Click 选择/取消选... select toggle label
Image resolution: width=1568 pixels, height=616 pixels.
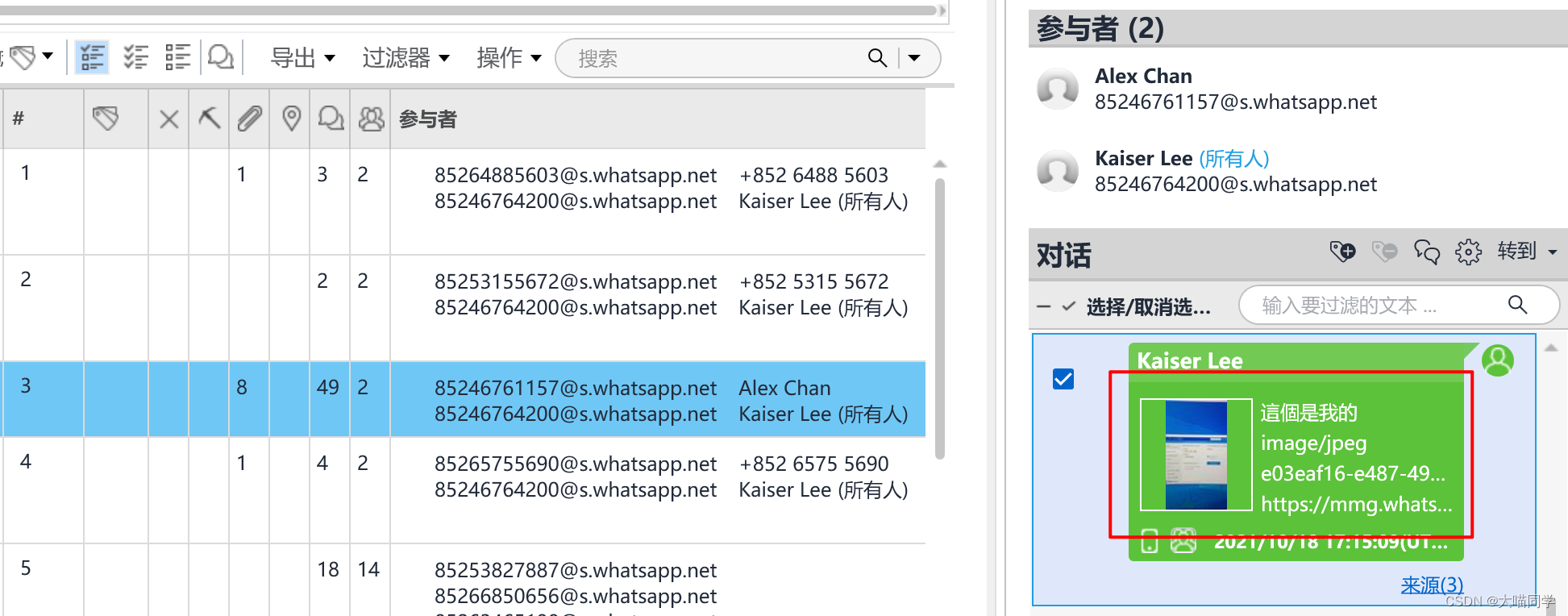pyautogui.click(x=1148, y=306)
